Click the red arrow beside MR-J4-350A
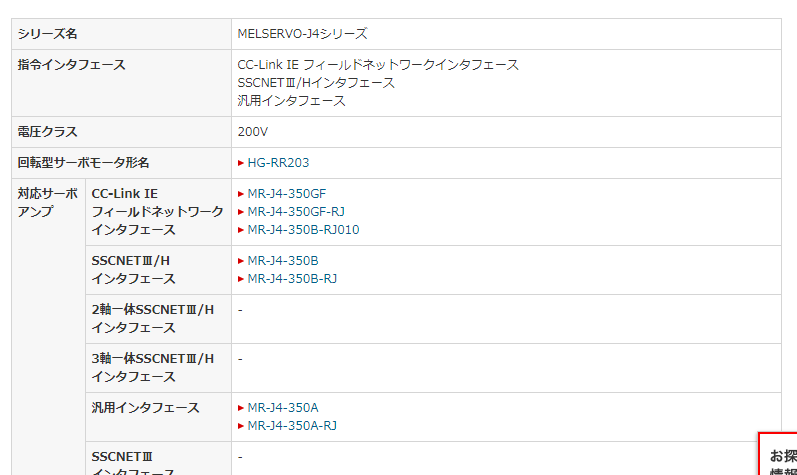Image resolution: width=797 pixels, height=475 pixels. coord(241,408)
